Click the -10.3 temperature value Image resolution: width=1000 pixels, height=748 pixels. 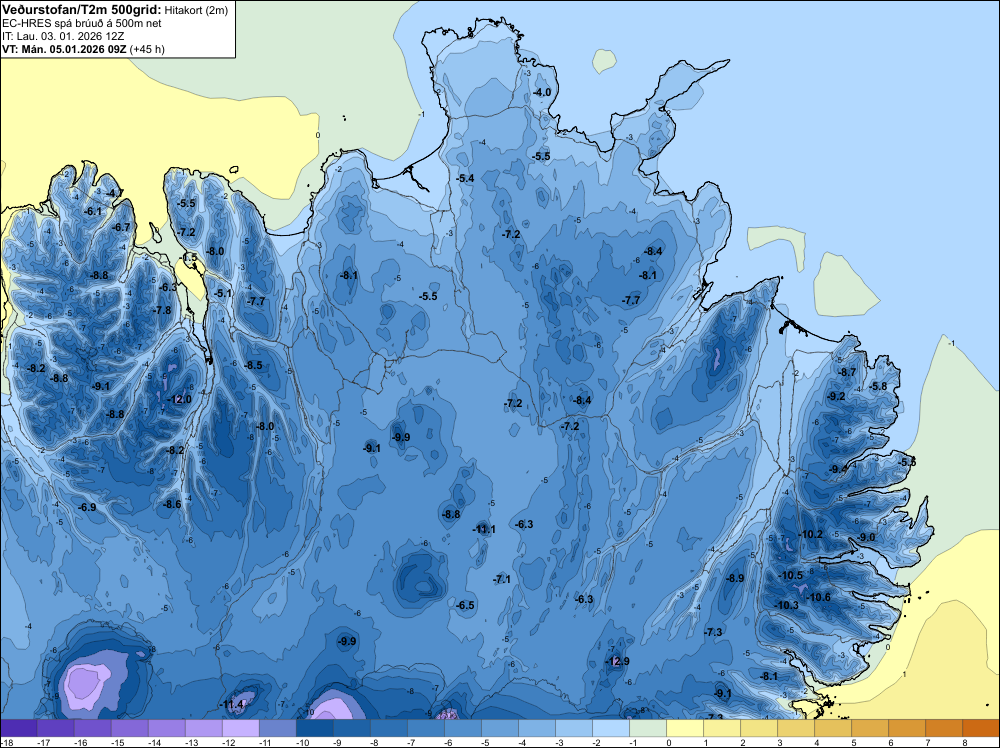point(787,605)
